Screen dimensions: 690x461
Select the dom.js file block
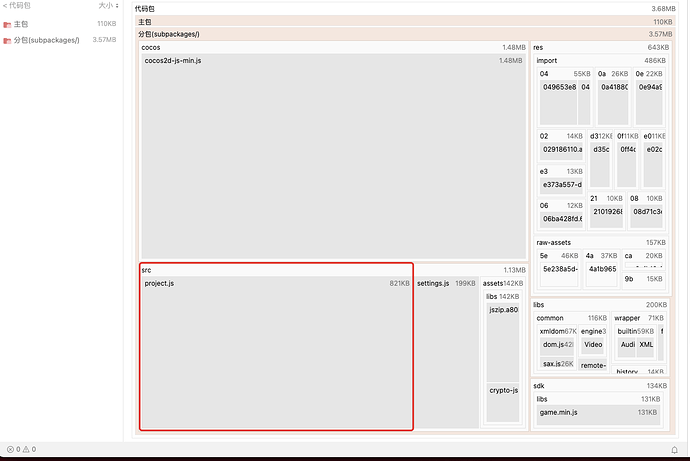[x=557, y=346]
